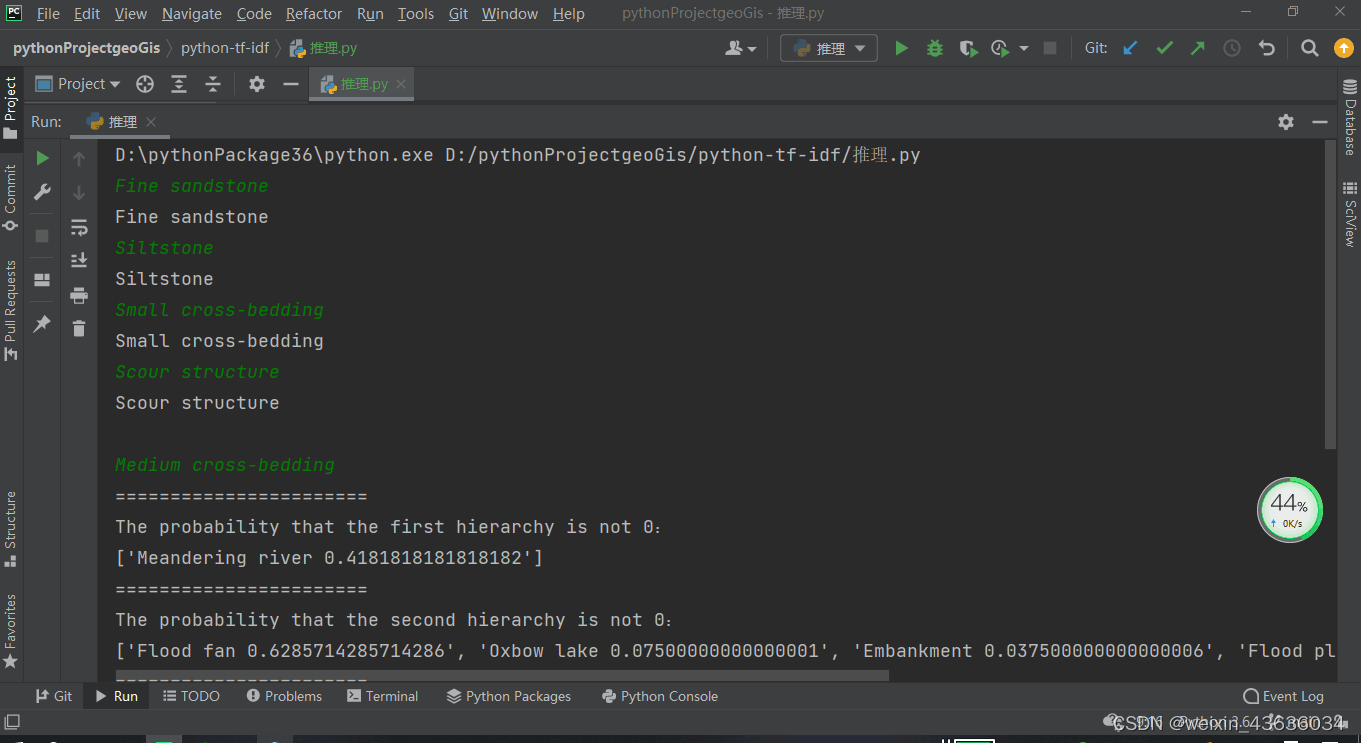Toggle the Favorites side panel
Image resolution: width=1361 pixels, height=743 pixels.
point(11,631)
